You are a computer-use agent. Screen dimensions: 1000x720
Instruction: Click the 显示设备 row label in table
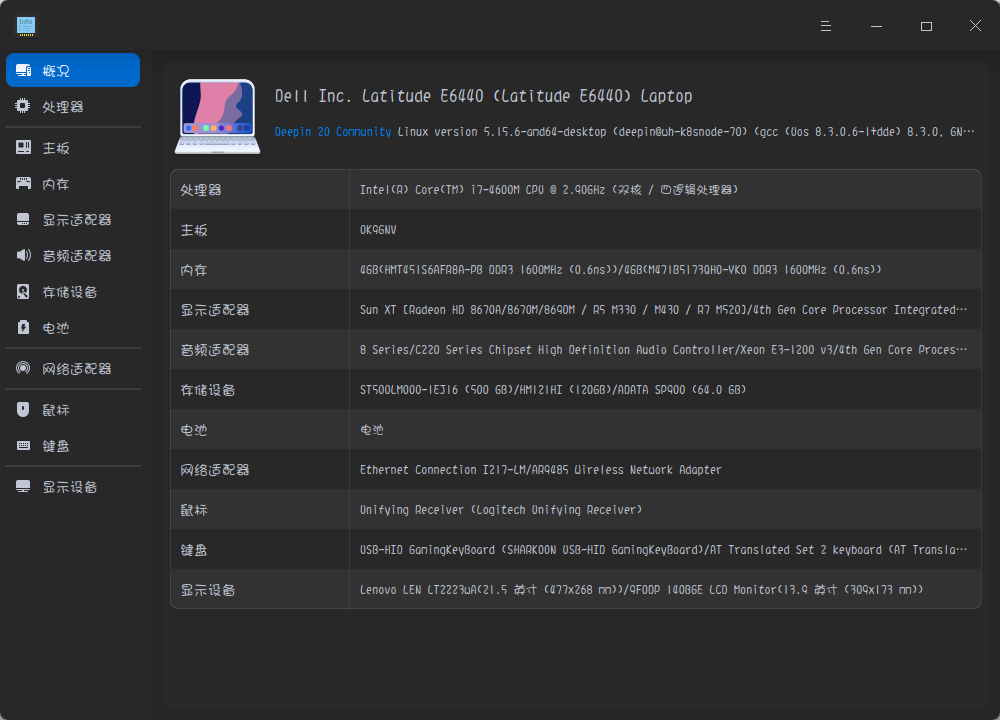pyautogui.click(x=208, y=590)
